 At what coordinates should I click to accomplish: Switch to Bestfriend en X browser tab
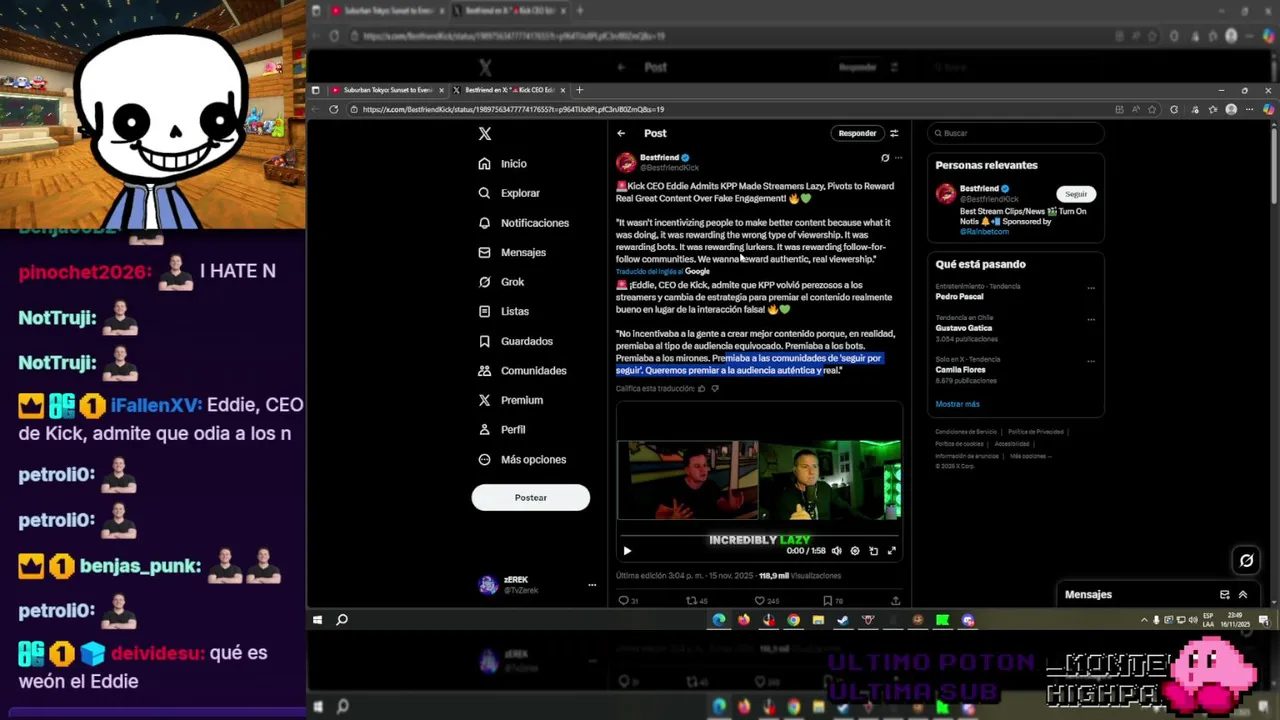coord(510,90)
